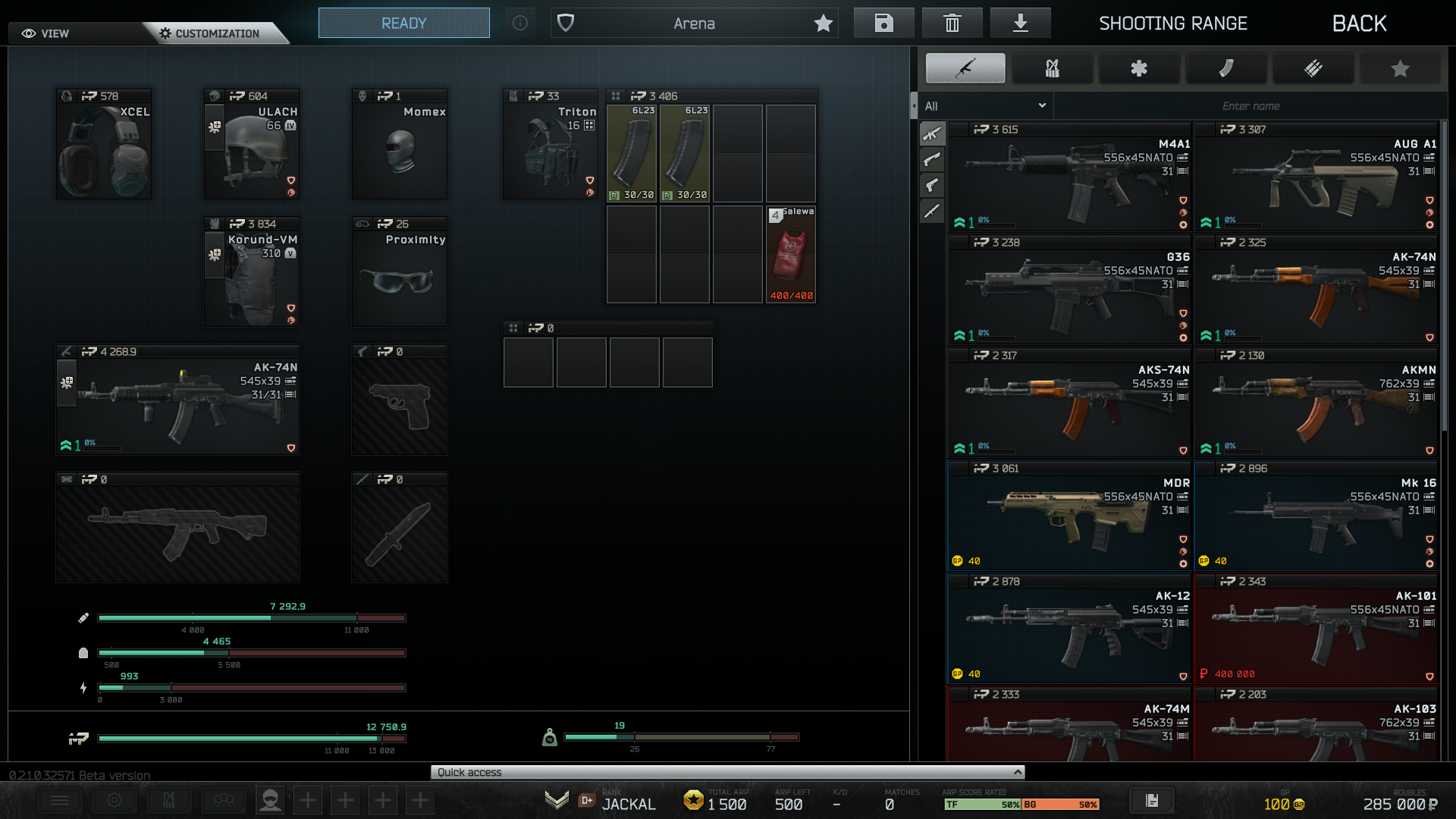Click the empty secondary rifle slot
This screenshot has height=819, width=1456.
[x=178, y=528]
